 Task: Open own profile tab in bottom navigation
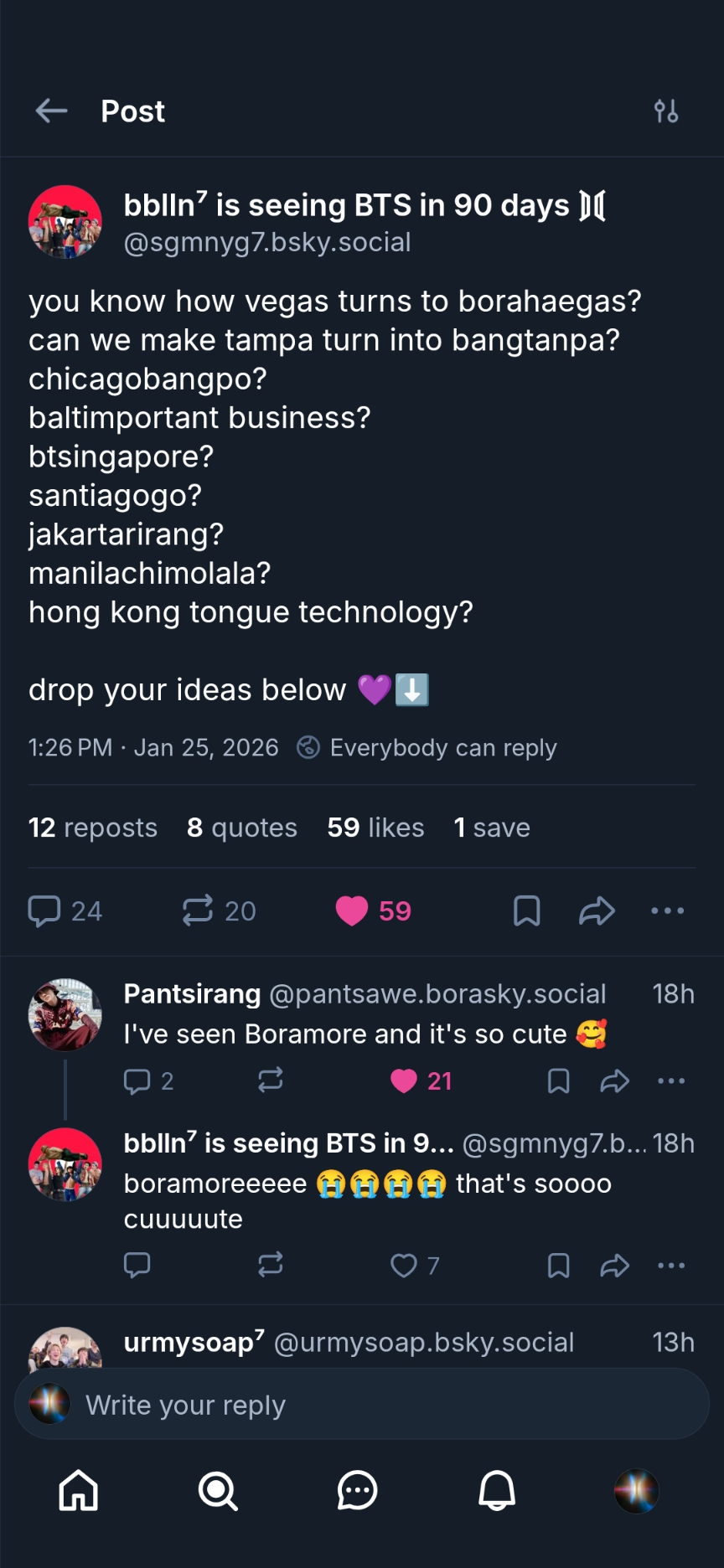click(637, 1491)
